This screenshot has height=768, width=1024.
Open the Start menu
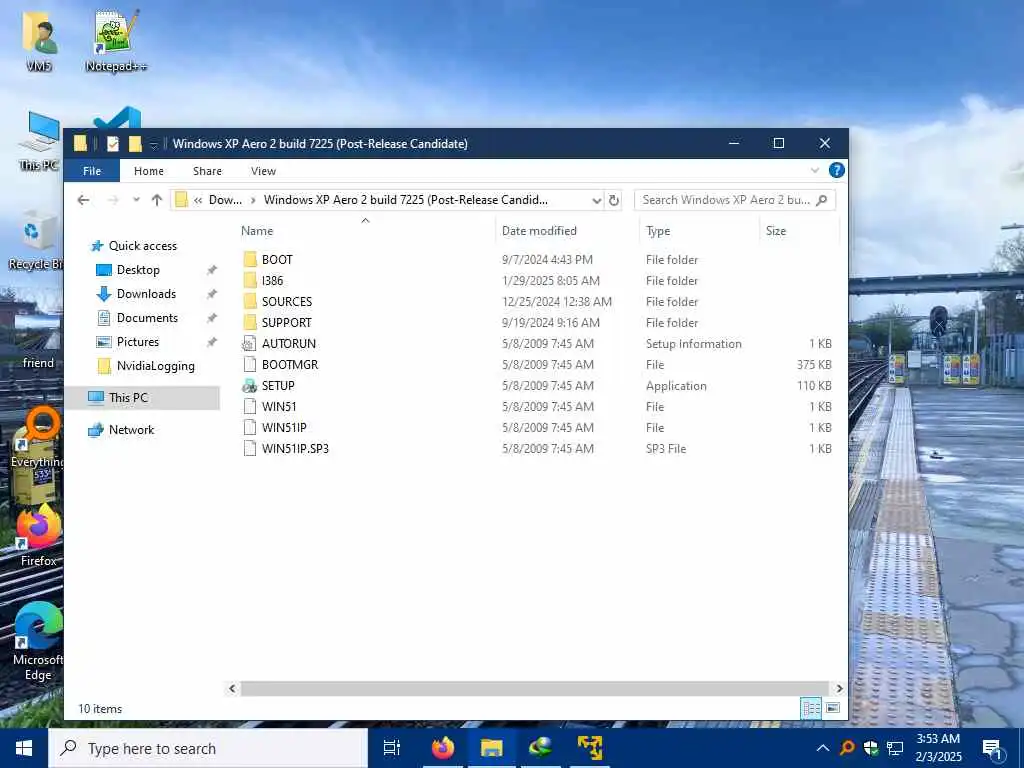tap(24, 748)
